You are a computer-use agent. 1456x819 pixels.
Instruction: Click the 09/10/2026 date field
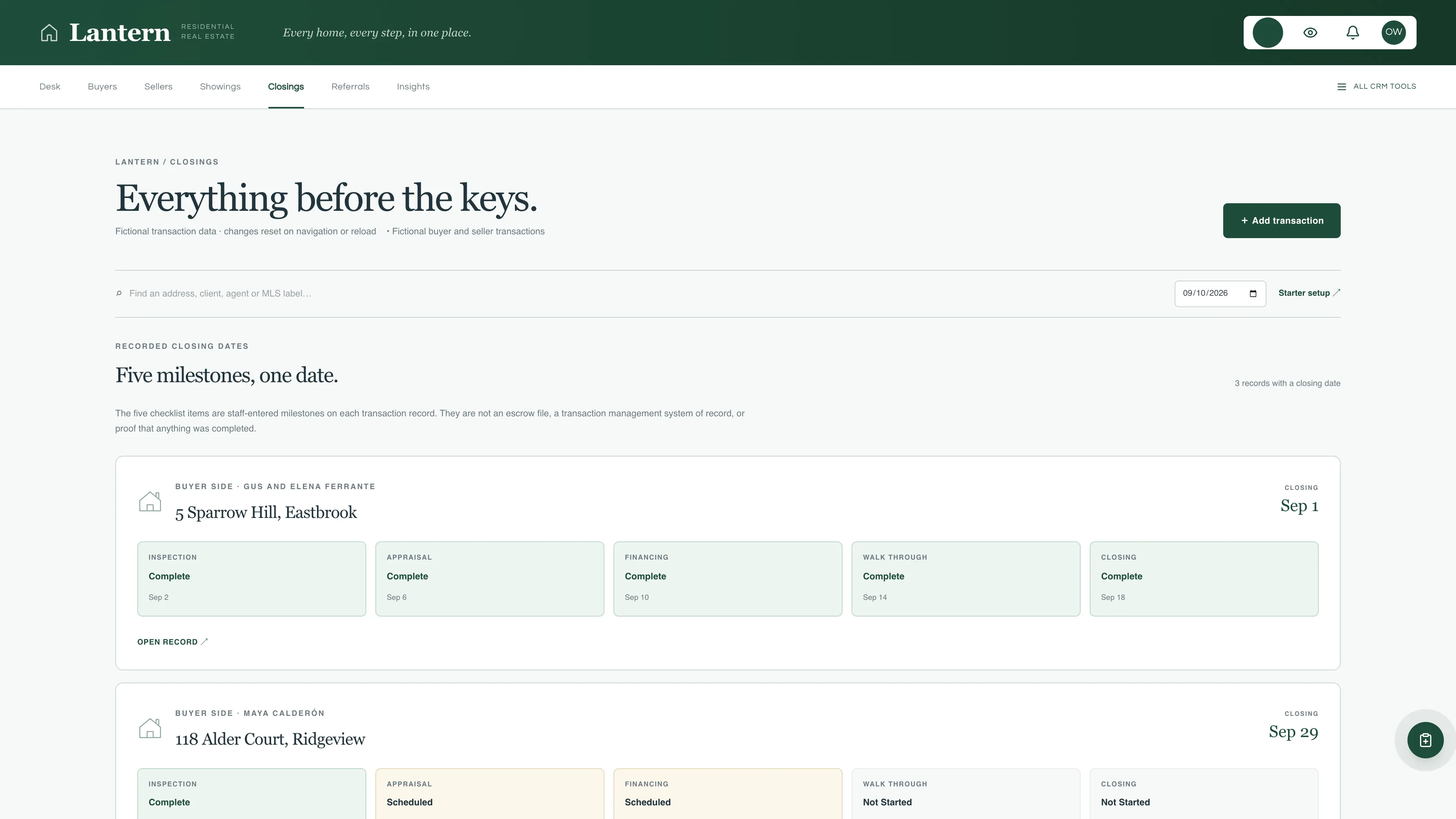click(1220, 293)
